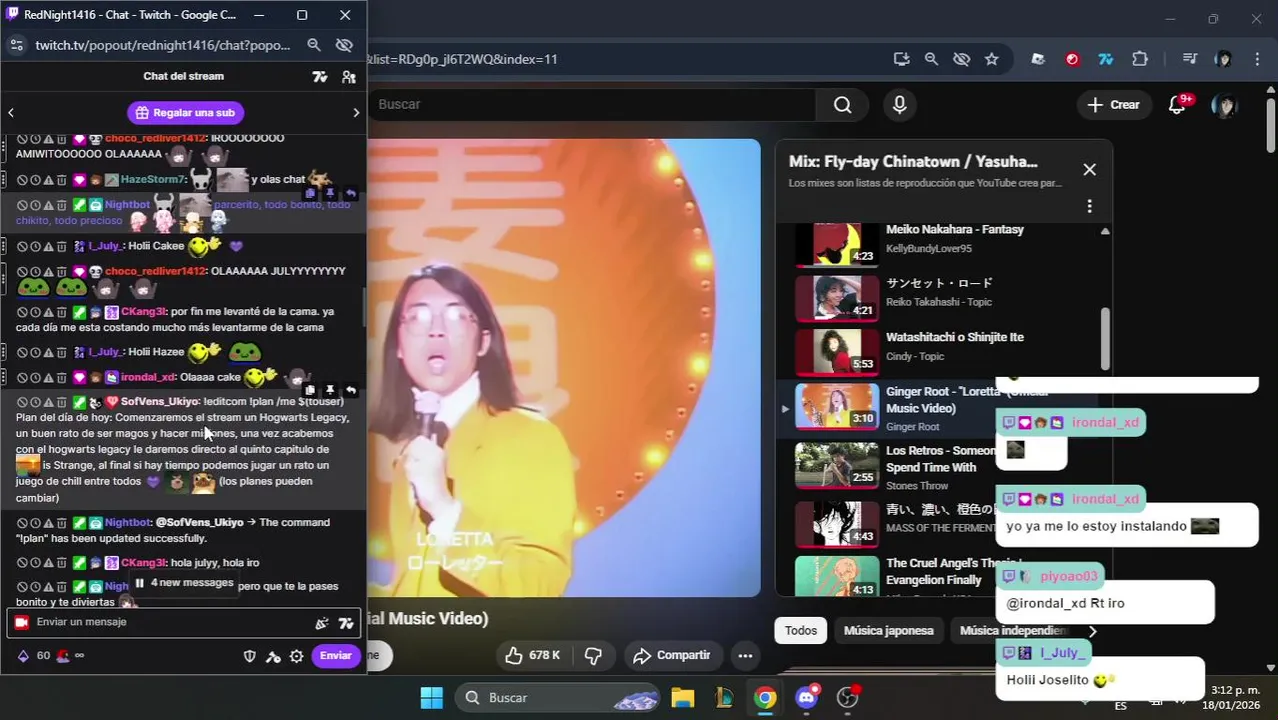Open 7TV menu in chat header
Viewport: 1278px width, 720px height.
pos(320,77)
